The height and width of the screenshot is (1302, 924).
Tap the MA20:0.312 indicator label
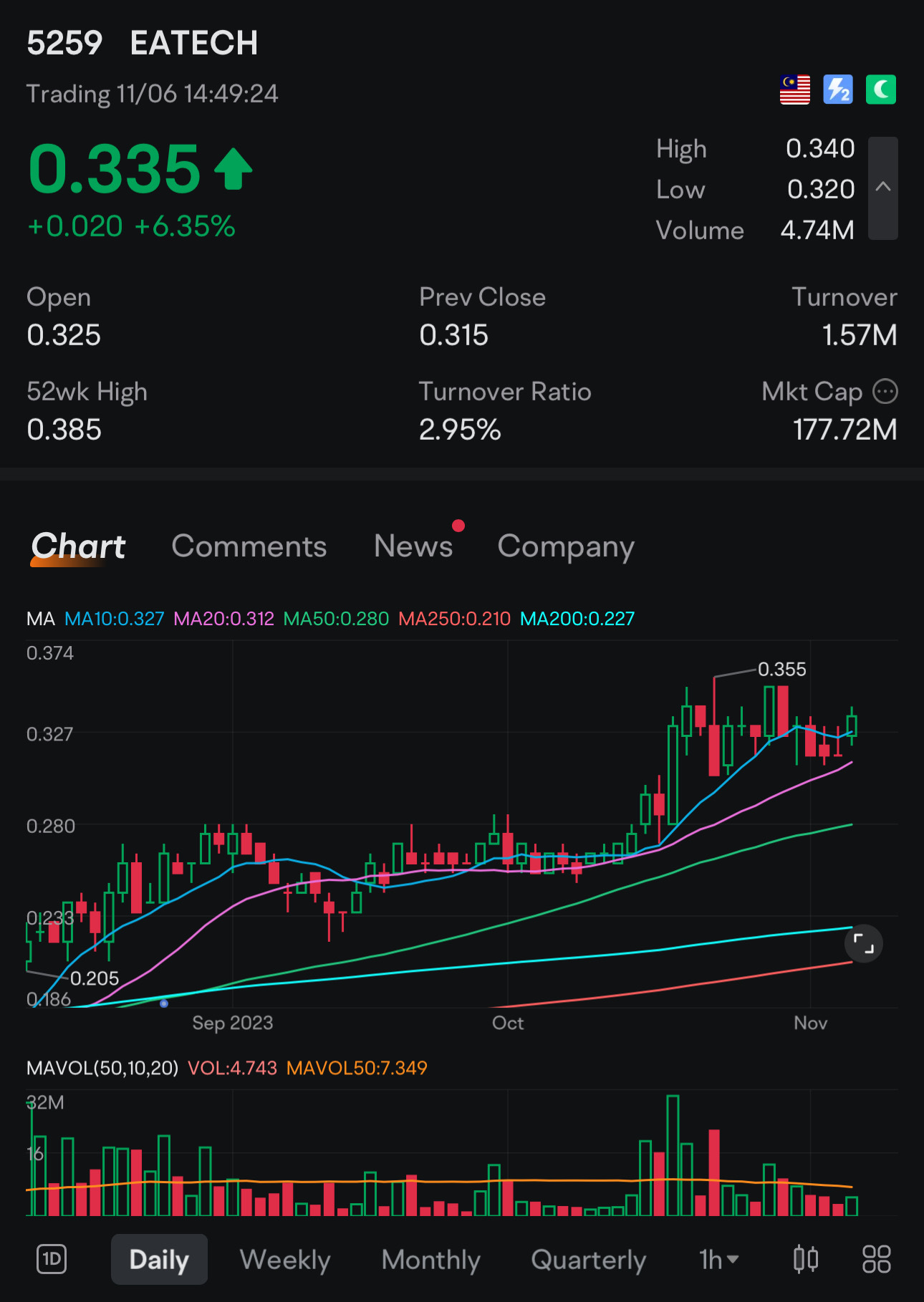click(x=223, y=619)
